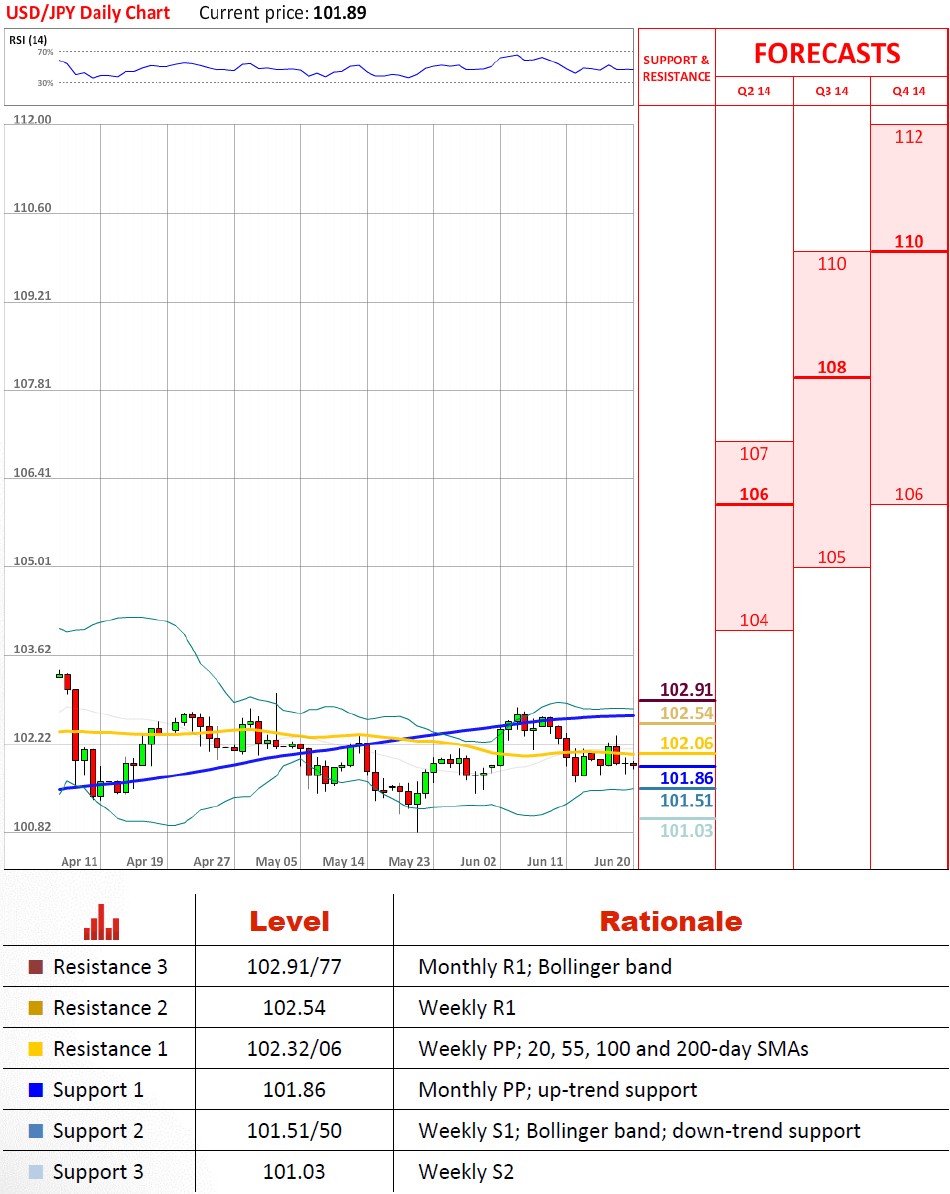Screen dimensions: 950x1194
Task: Click the 102.91 resistance level marker
Action: click(687, 690)
